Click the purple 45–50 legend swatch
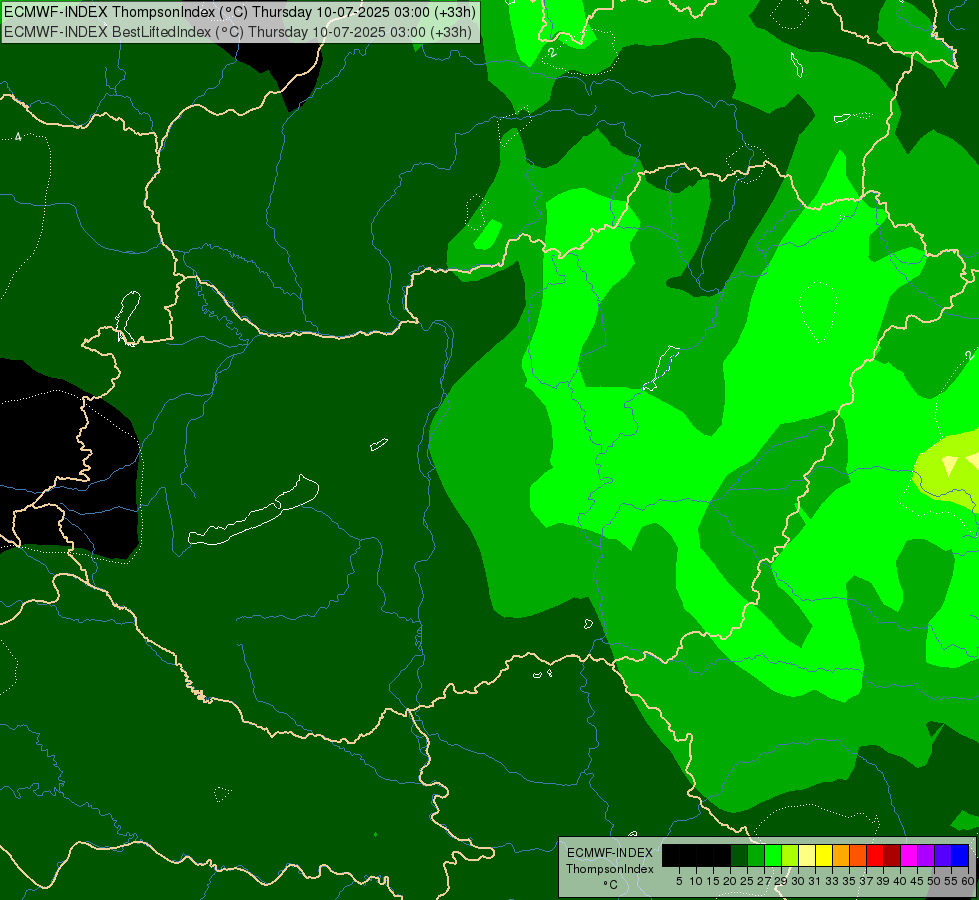979x900 pixels. pyautogui.click(x=926, y=855)
